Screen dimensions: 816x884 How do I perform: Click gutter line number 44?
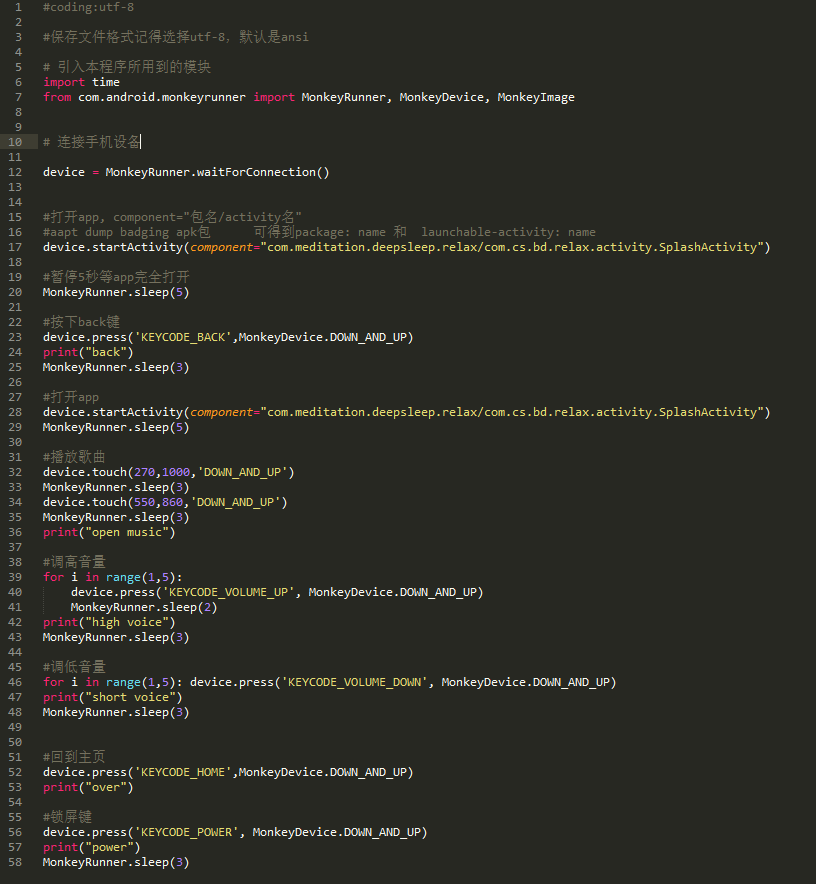[x=15, y=652]
